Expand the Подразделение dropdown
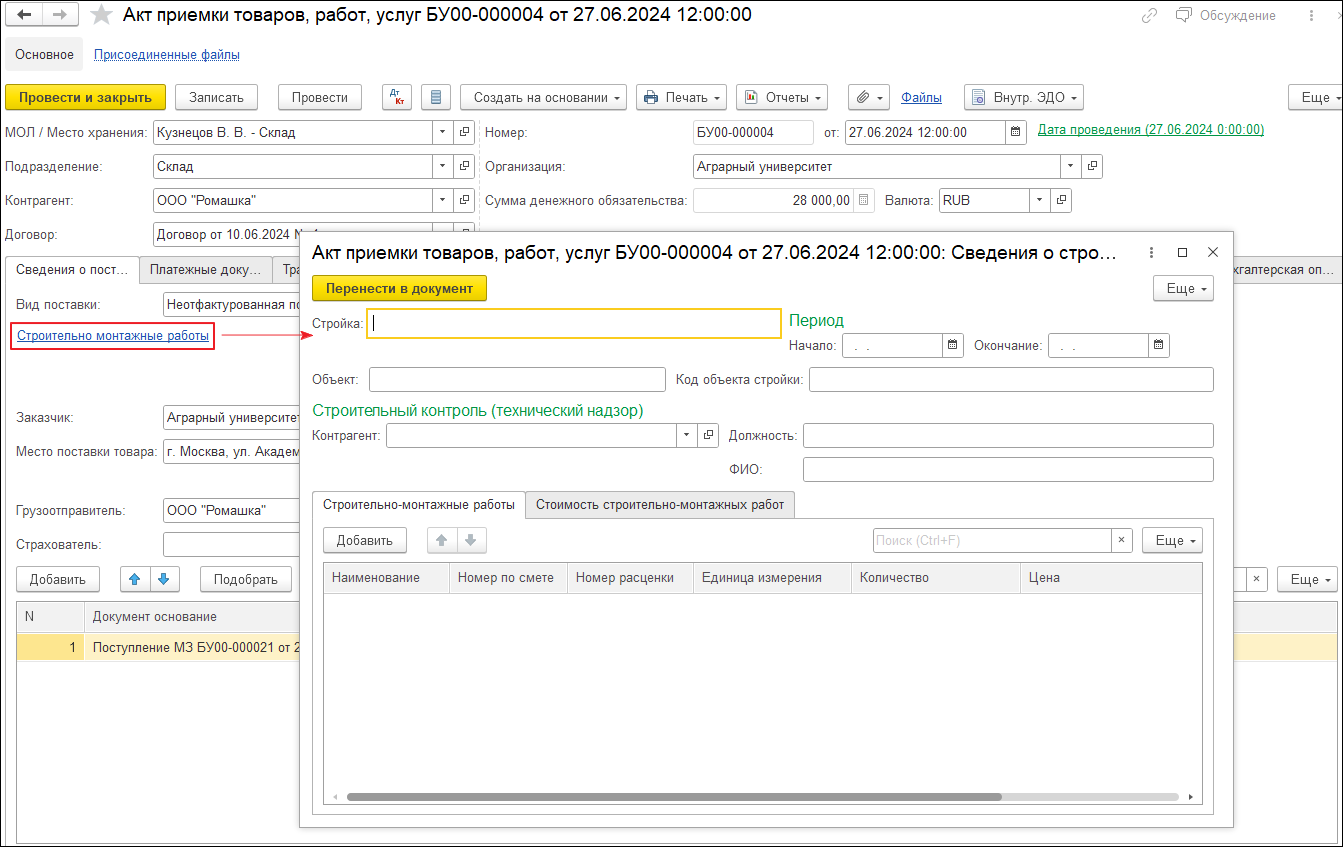This screenshot has height=847, width=1343. tap(443, 166)
